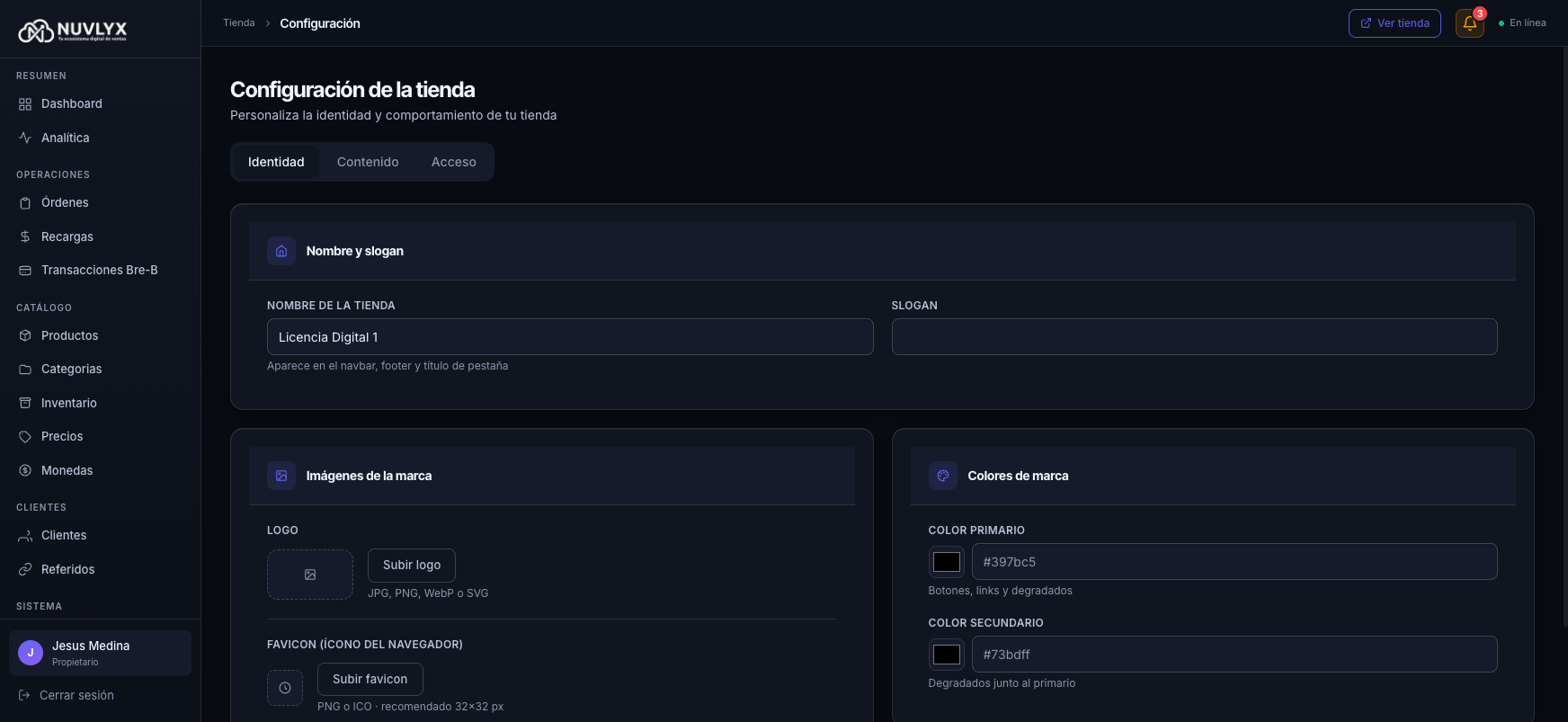
Task: Click the Precios tag icon
Action: click(25, 437)
